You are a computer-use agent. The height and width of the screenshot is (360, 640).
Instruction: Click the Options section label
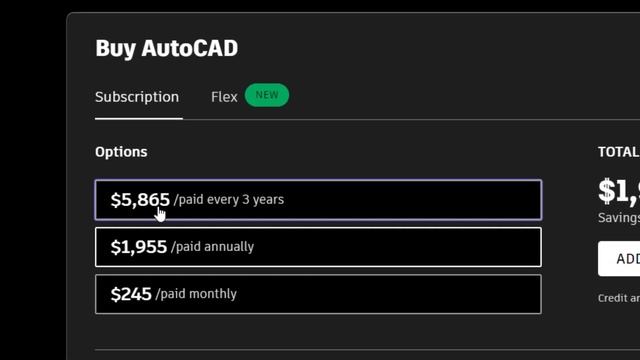(x=121, y=152)
